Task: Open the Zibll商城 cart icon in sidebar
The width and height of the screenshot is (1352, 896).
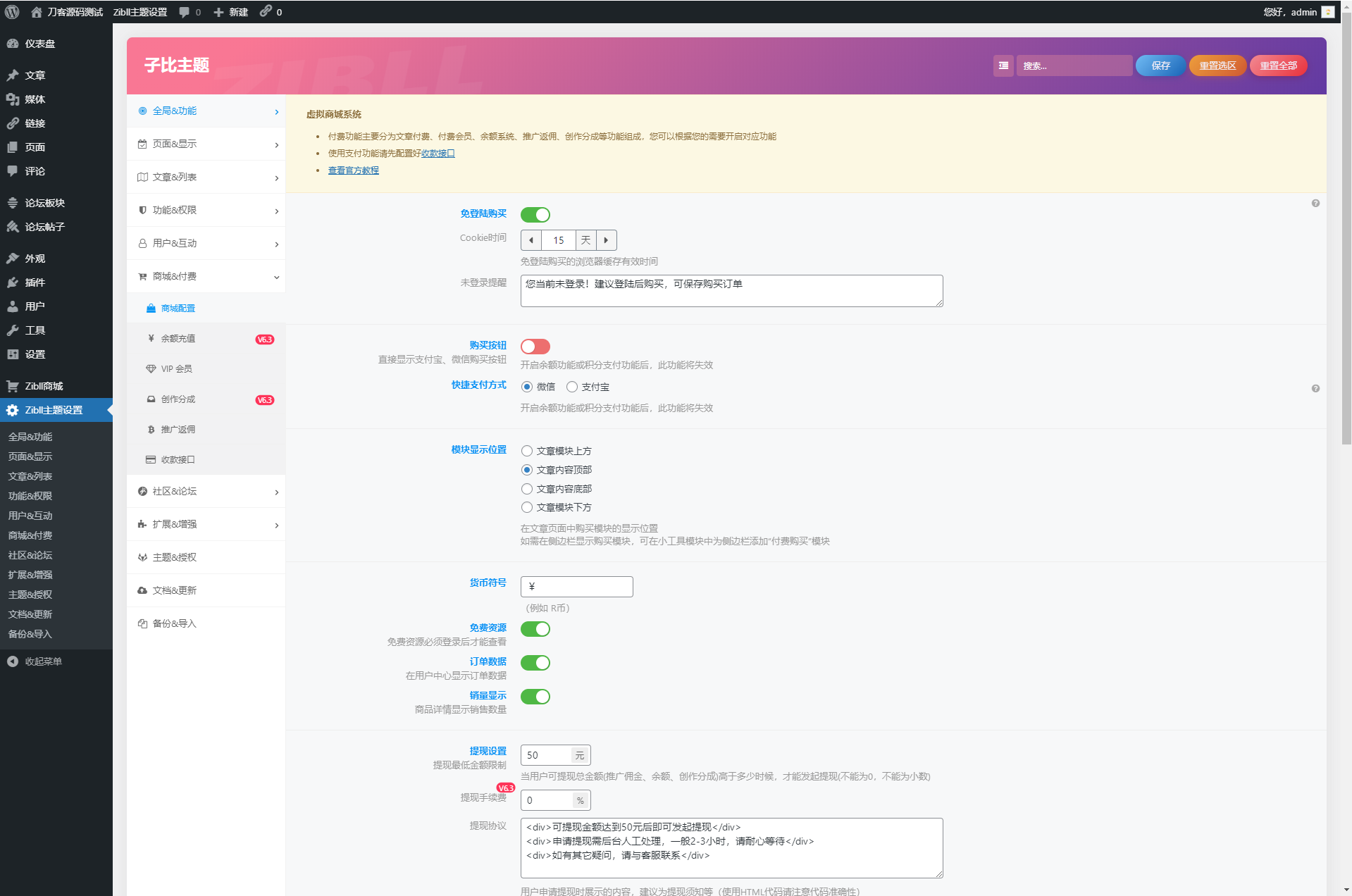Action: point(13,386)
